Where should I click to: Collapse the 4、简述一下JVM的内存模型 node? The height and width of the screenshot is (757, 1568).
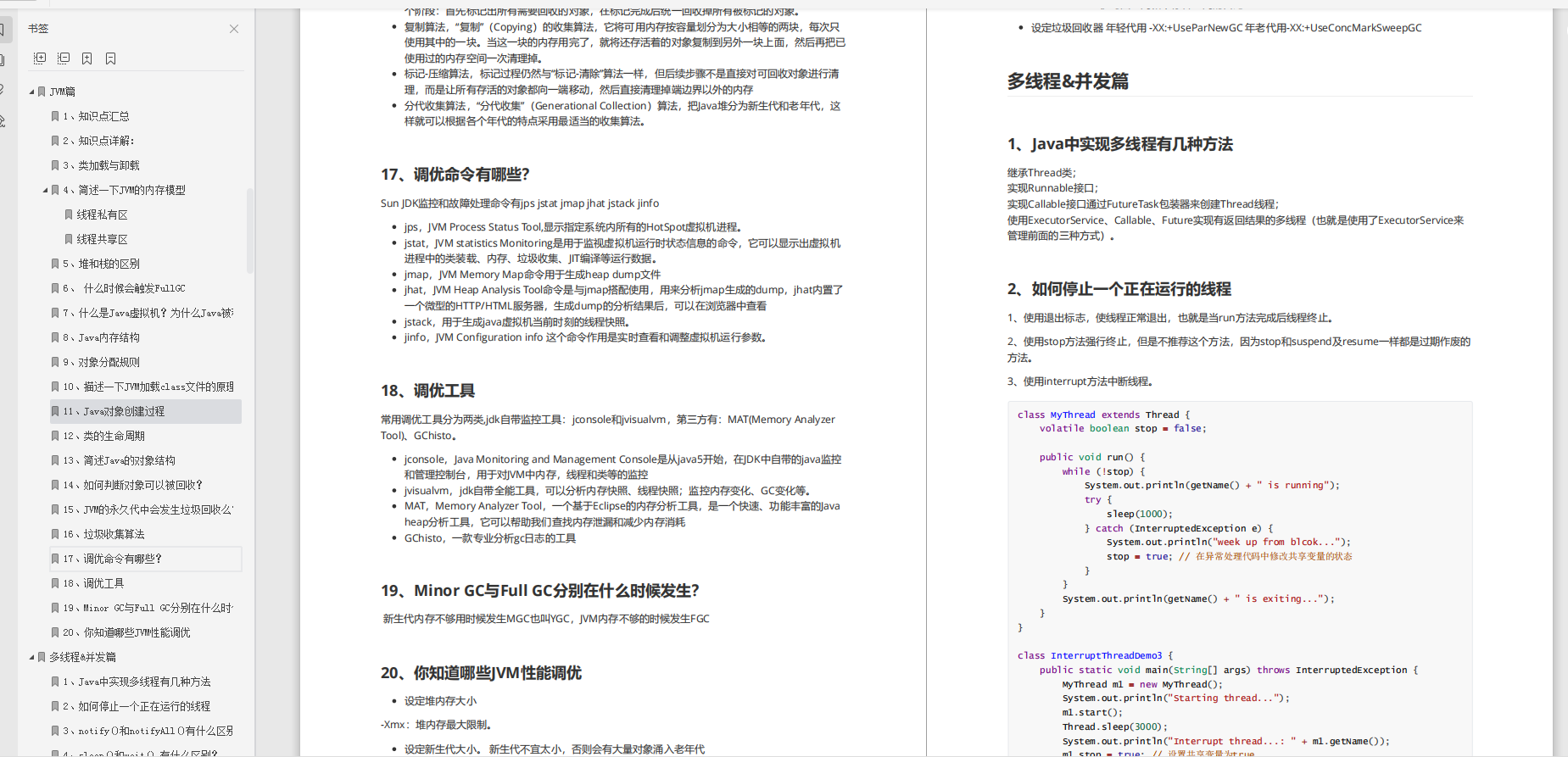point(46,190)
